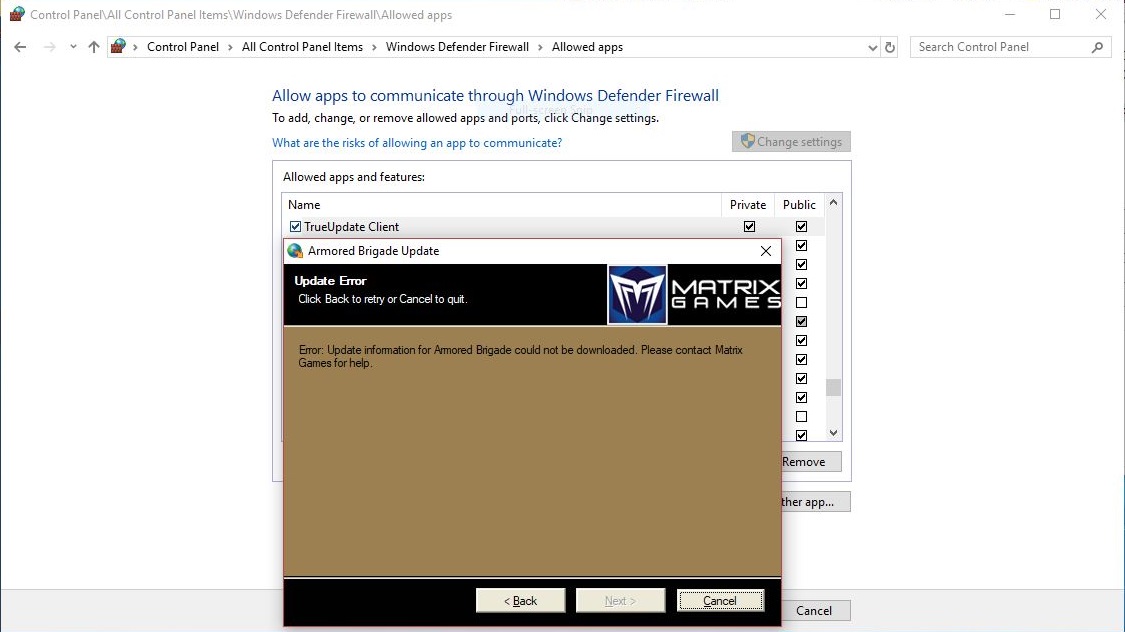Click the search magnifier icon

[1097, 47]
